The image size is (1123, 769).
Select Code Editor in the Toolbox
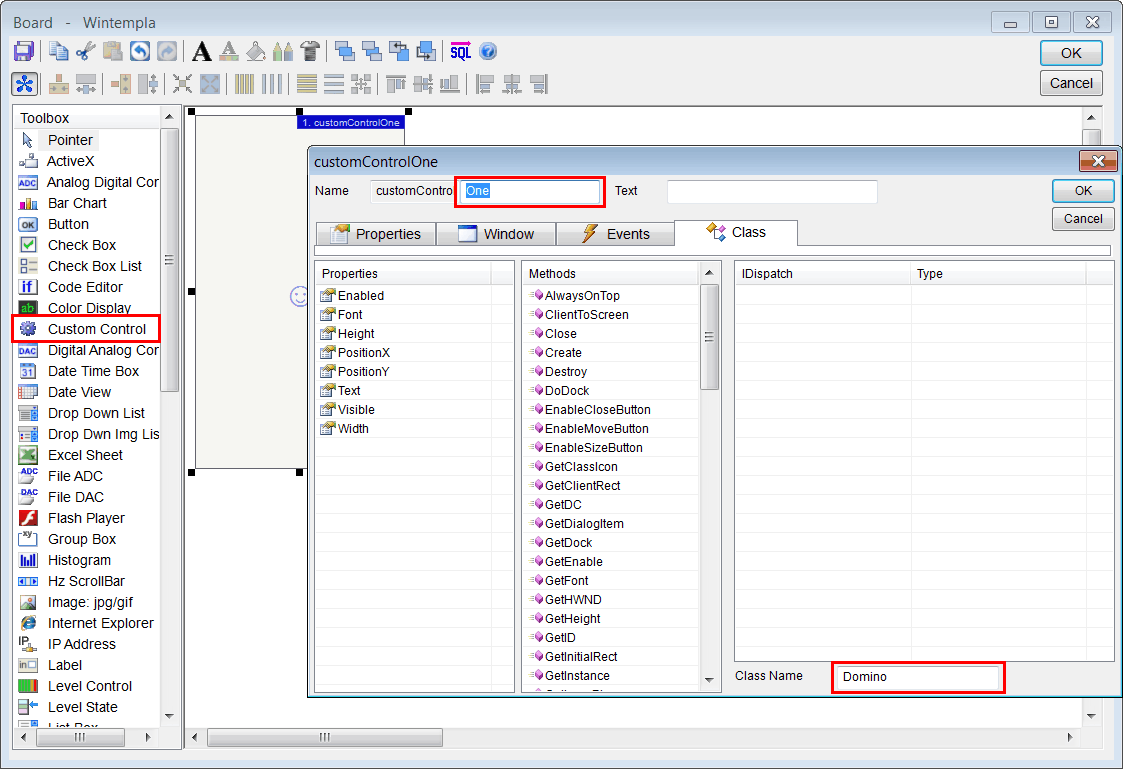click(x=85, y=287)
